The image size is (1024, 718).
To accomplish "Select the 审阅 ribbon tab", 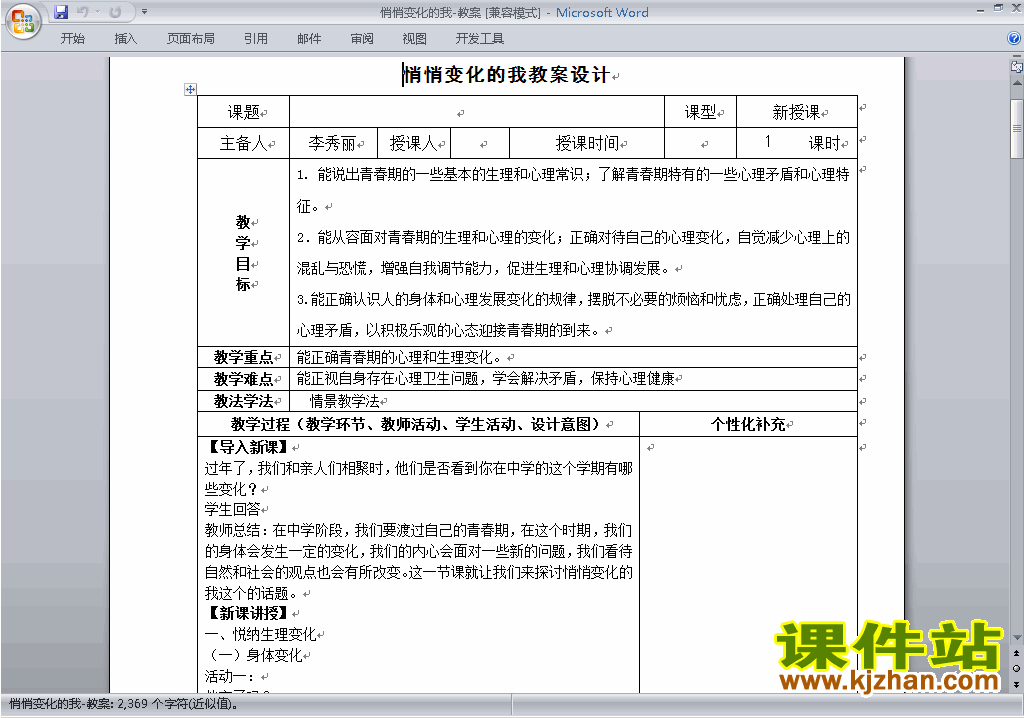I will pyautogui.click(x=362, y=39).
